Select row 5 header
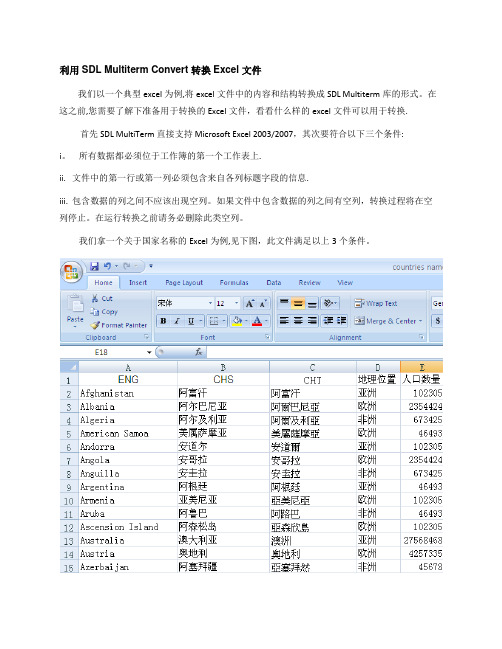This screenshot has width=502, height=649. pyautogui.click(x=69, y=434)
